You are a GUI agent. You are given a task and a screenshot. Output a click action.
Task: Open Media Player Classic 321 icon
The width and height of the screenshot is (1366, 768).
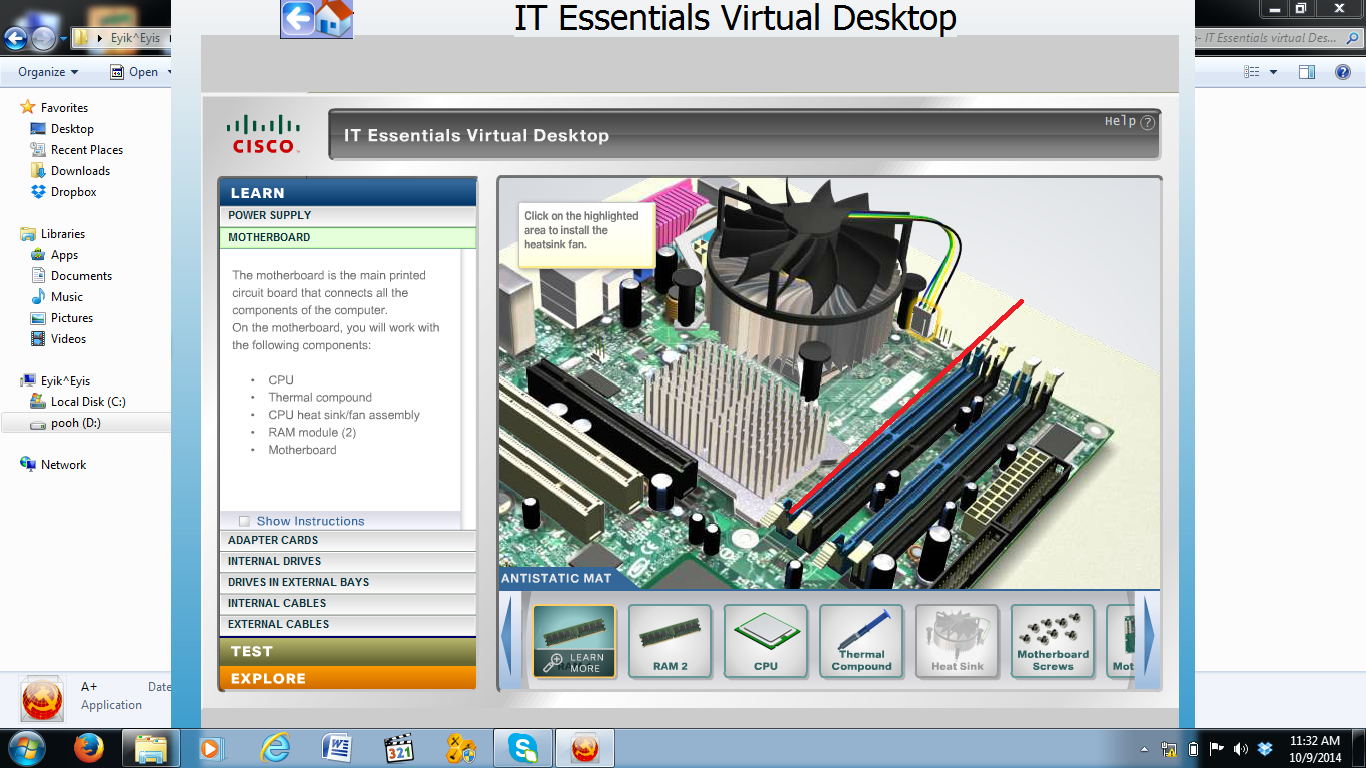[x=399, y=748]
